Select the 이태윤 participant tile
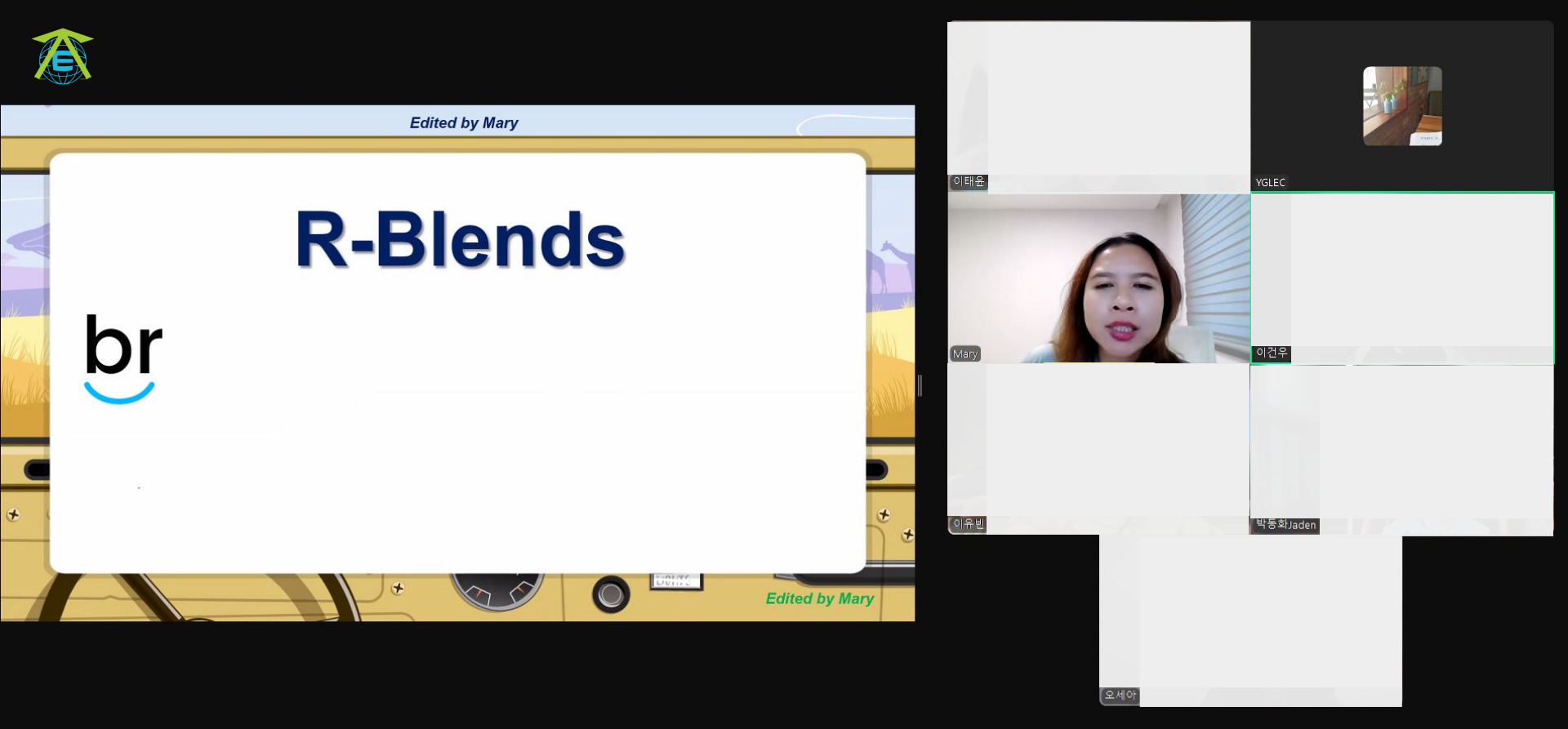The height and width of the screenshot is (729, 1568). tap(1098, 106)
